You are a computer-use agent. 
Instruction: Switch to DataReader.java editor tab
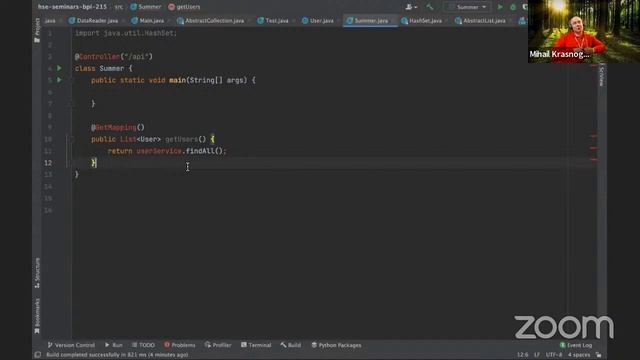93,20
